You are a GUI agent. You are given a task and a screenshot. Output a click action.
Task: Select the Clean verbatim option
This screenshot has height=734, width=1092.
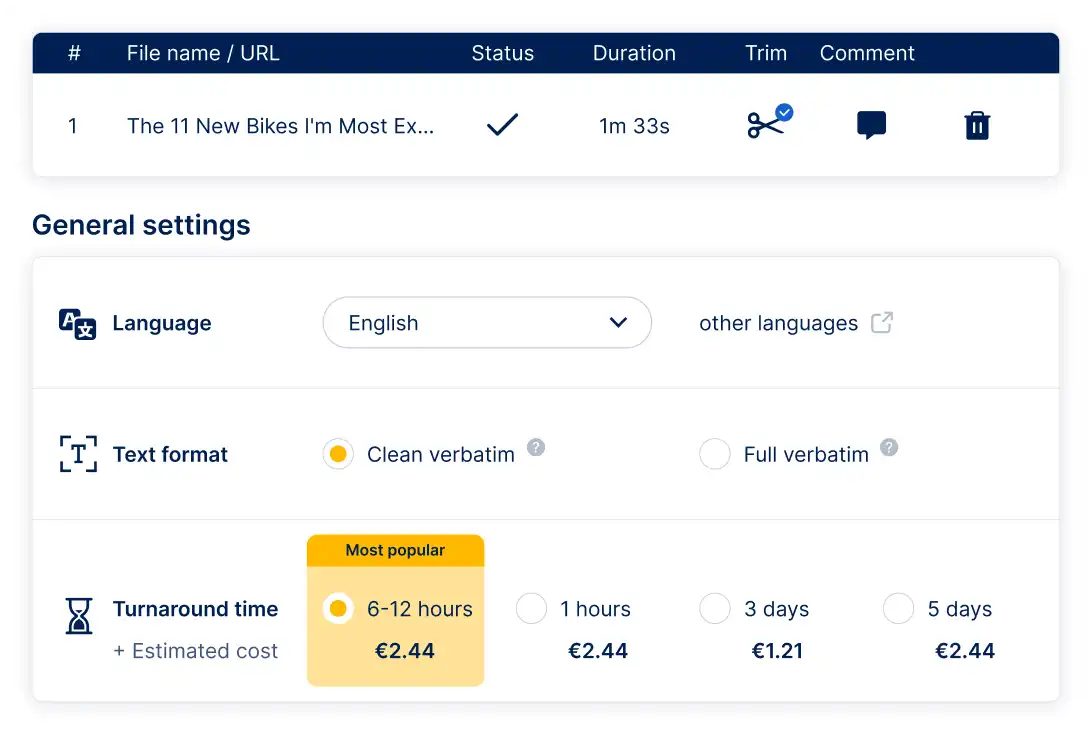338,454
